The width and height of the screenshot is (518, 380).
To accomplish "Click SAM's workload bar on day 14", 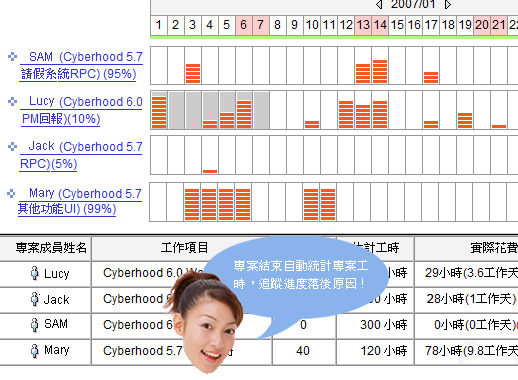I will pyautogui.click(x=380, y=71).
